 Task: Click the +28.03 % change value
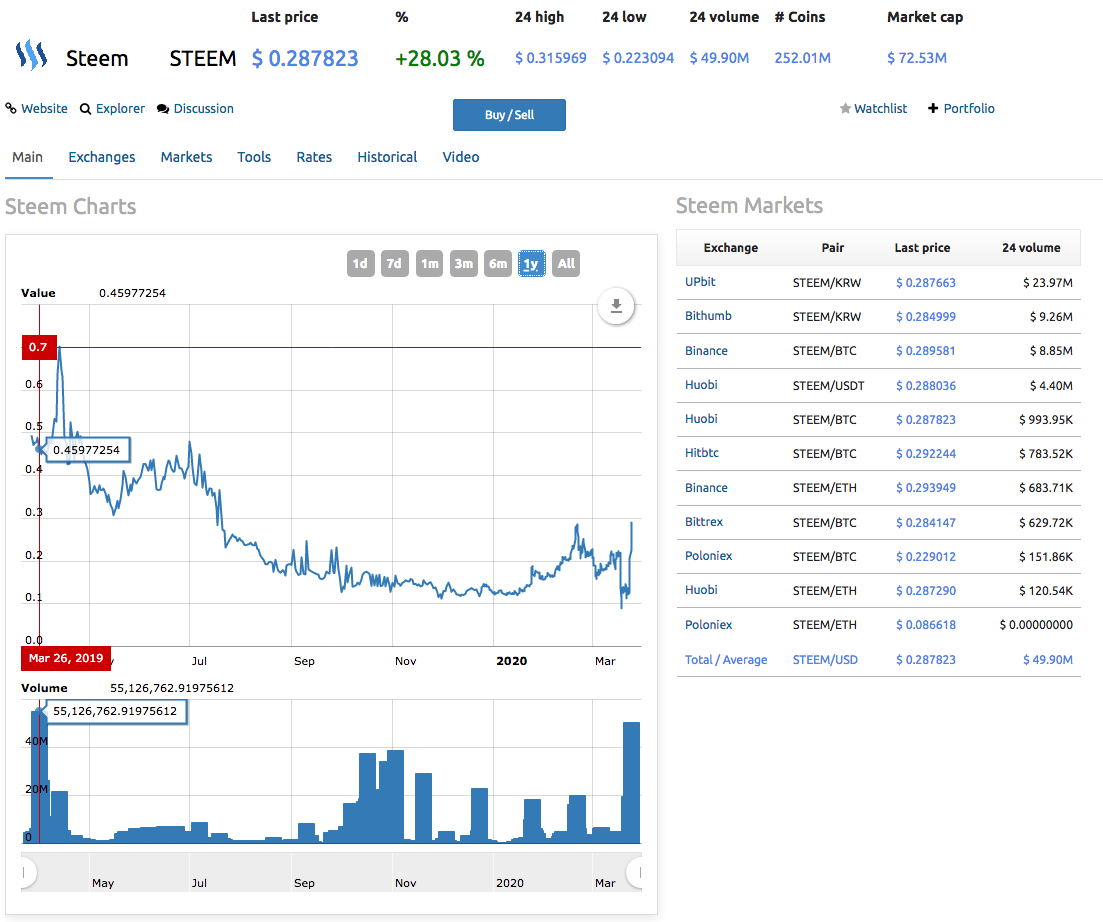440,58
